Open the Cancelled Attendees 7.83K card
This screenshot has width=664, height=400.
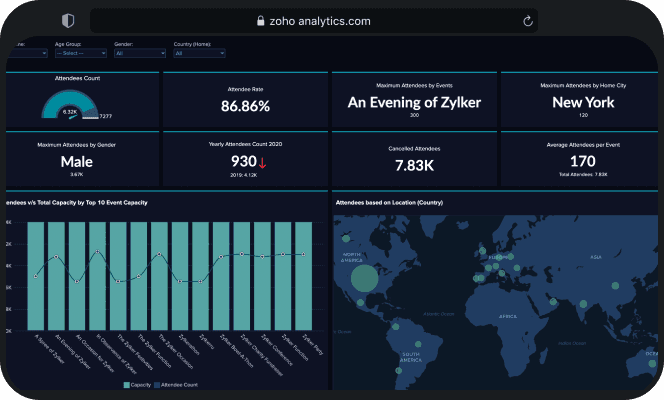(414, 159)
